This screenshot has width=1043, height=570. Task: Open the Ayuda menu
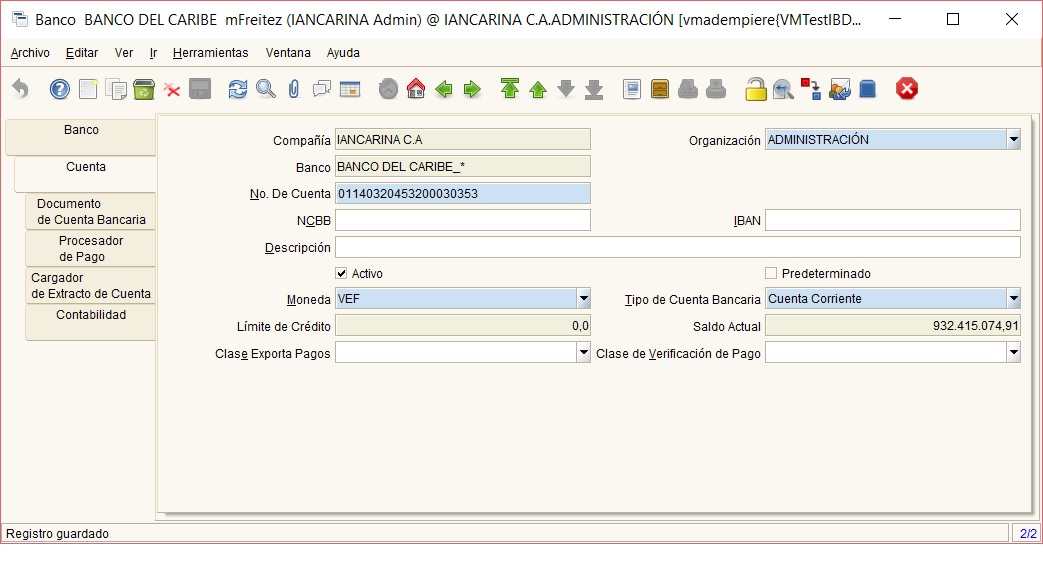click(343, 53)
